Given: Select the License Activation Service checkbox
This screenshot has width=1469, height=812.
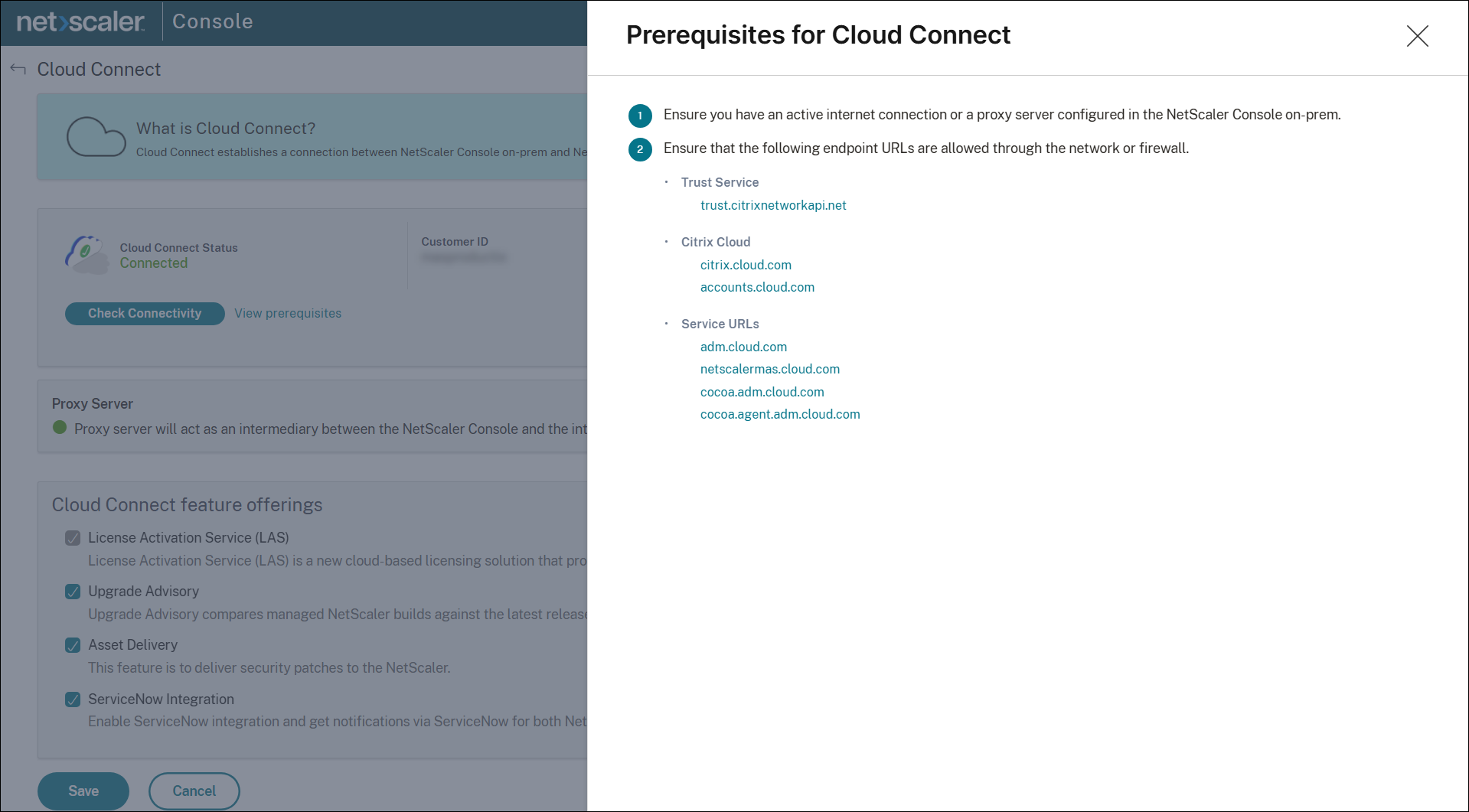Looking at the screenshot, I should coord(73,537).
